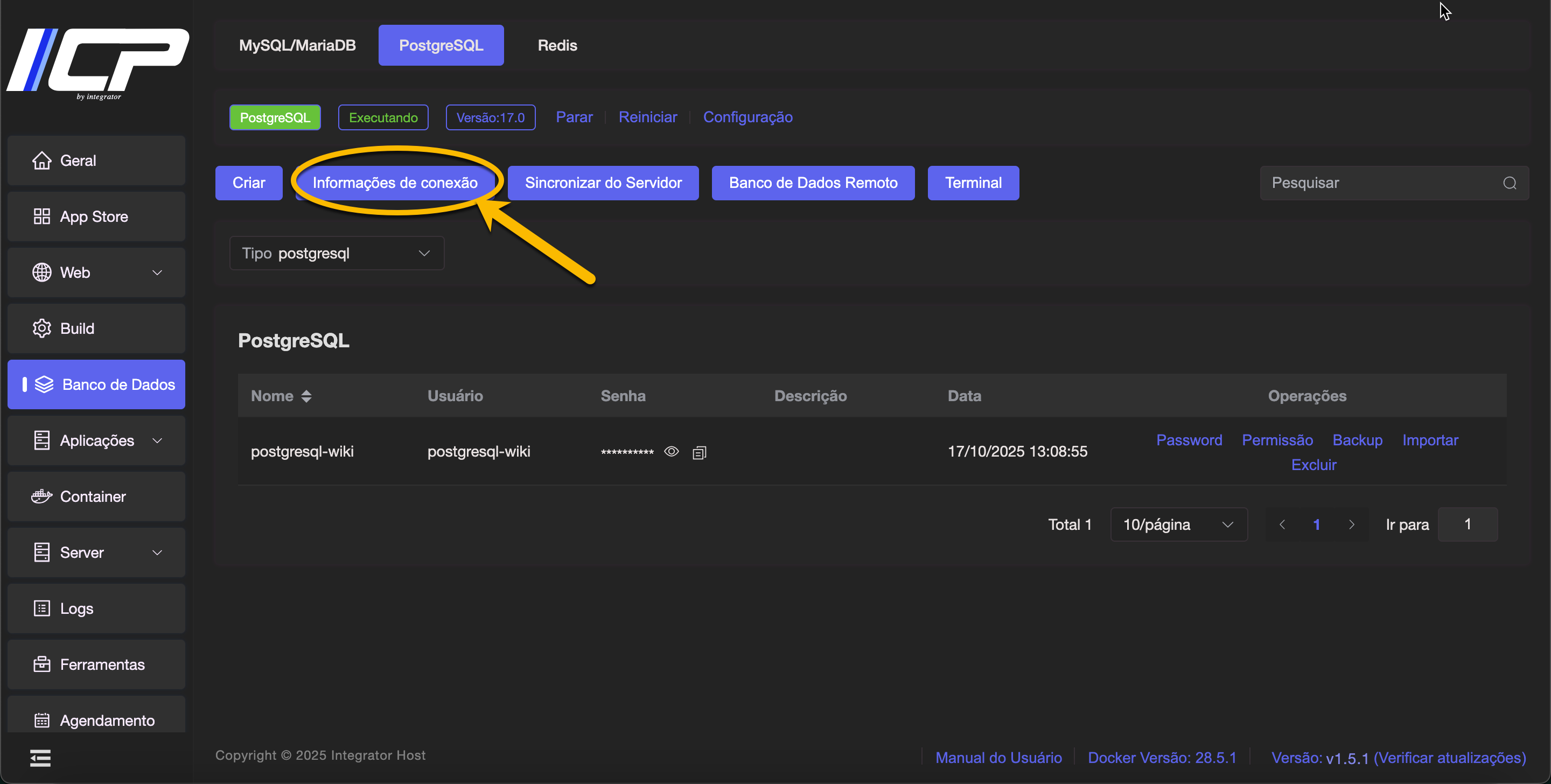Viewport: 1551px width, 784px height.
Task: Reveal password with the eye icon
Action: point(672,452)
